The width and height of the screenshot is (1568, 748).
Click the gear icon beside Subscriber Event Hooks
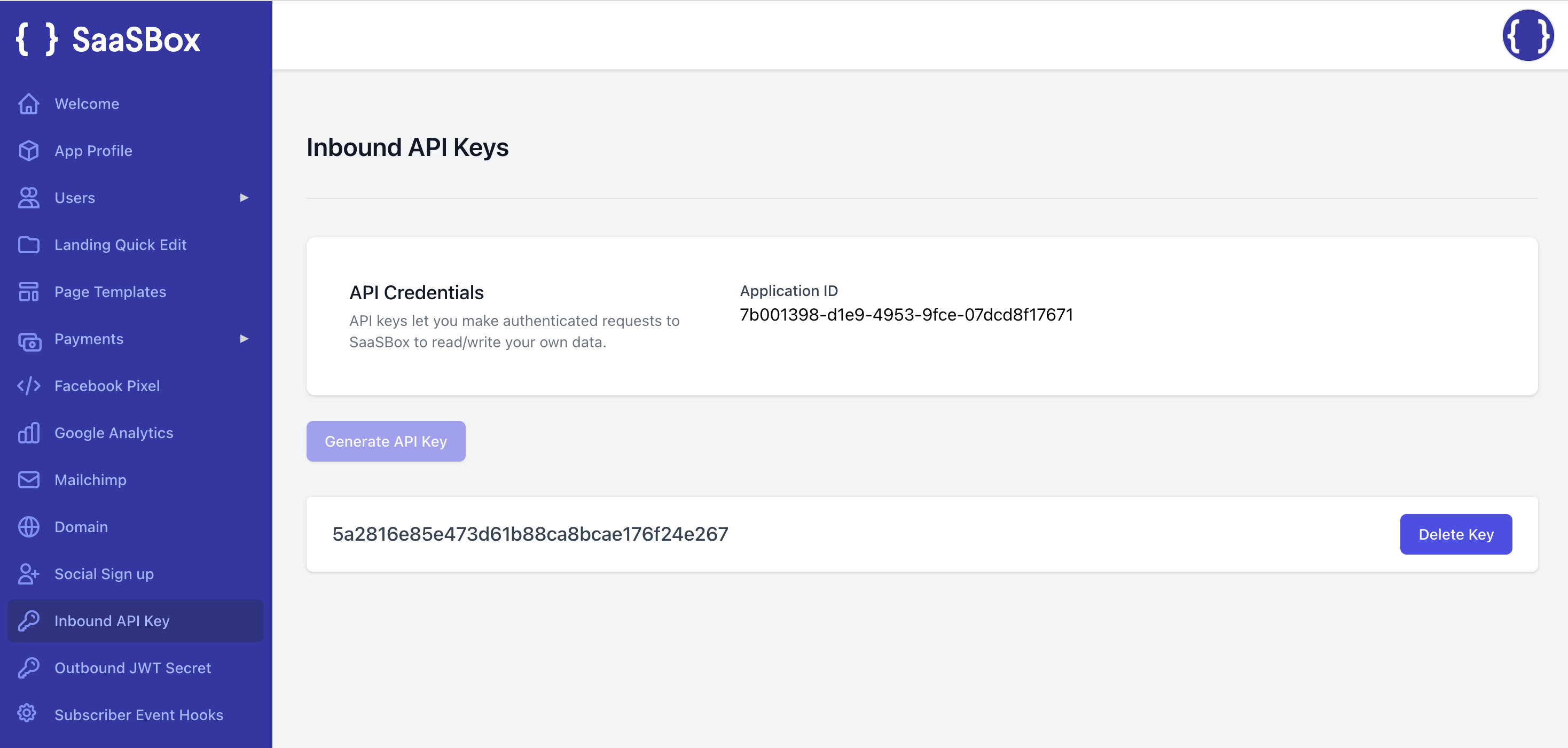click(27, 713)
